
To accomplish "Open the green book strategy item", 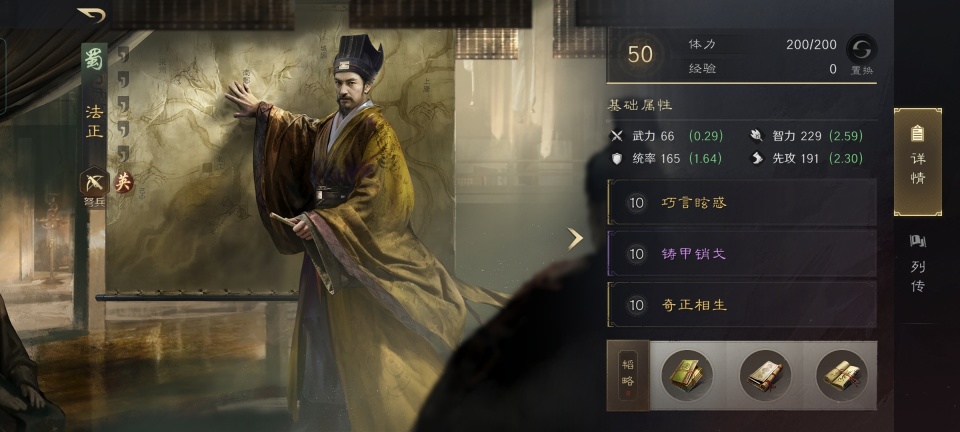I will [x=686, y=375].
